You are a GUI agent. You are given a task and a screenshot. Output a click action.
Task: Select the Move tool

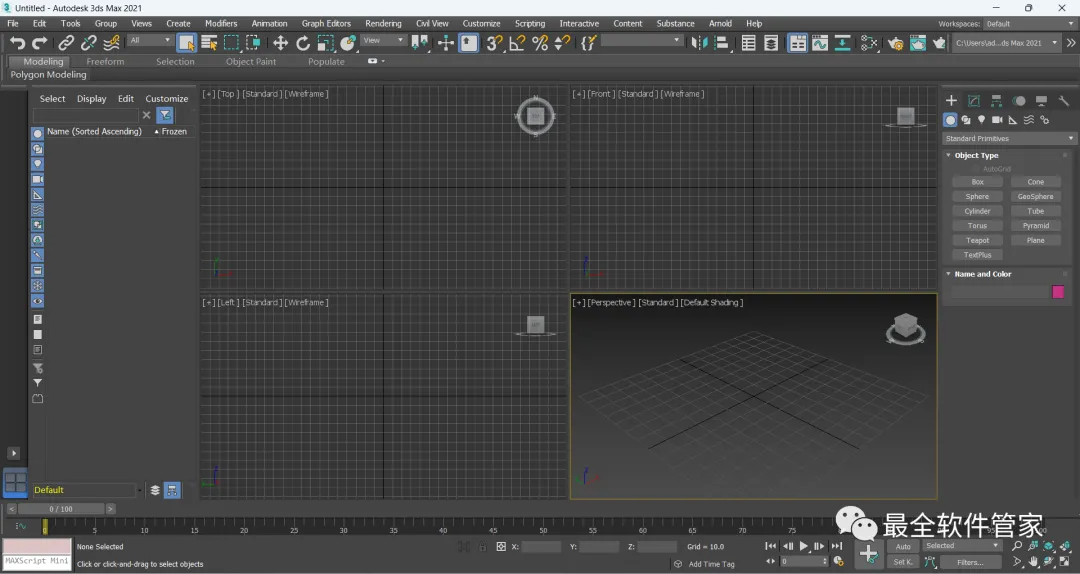[280, 43]
